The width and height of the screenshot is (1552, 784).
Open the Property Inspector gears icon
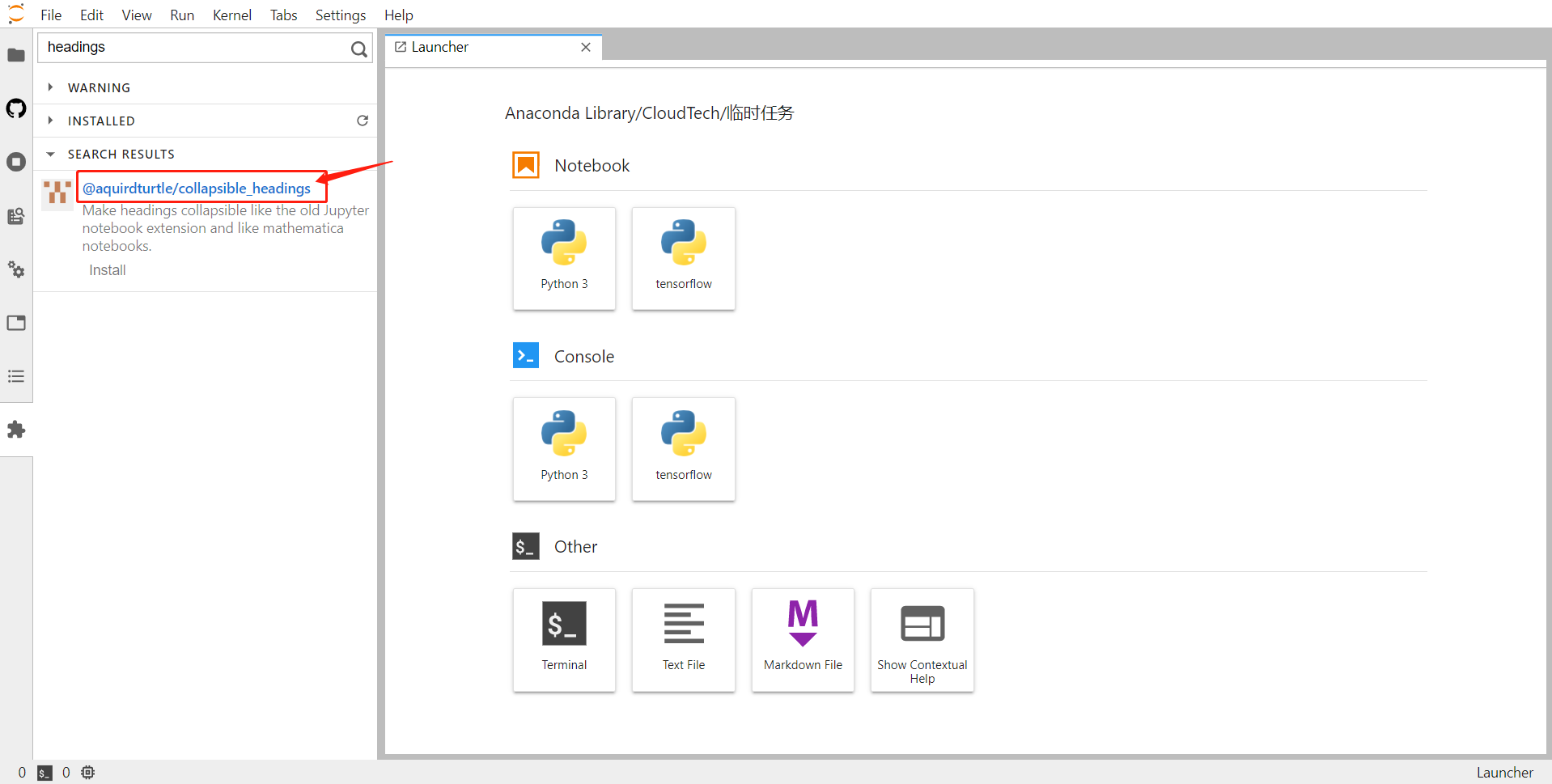coord(16,269)
